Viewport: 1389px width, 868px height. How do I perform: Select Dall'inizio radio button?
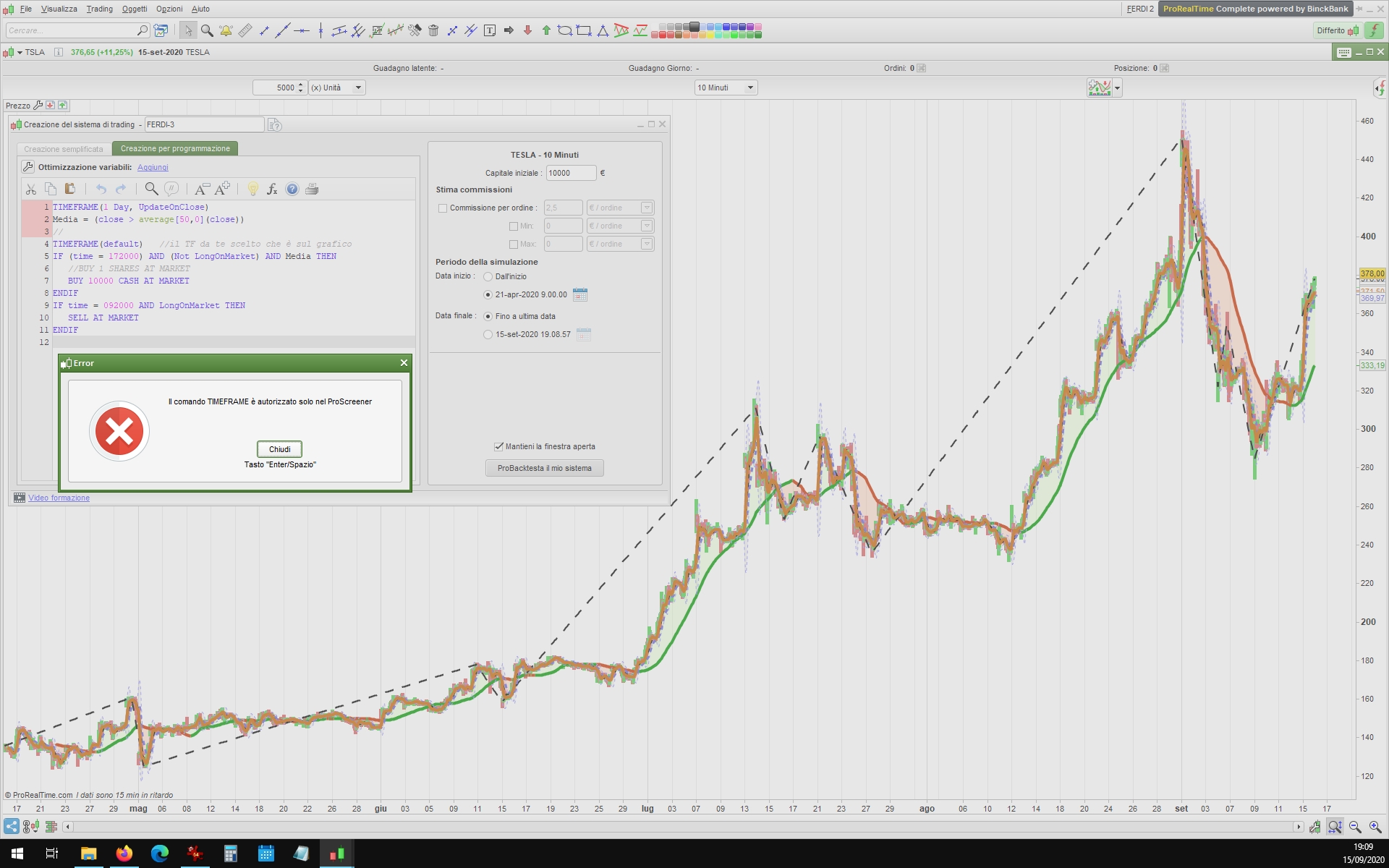tap(488, 276)
